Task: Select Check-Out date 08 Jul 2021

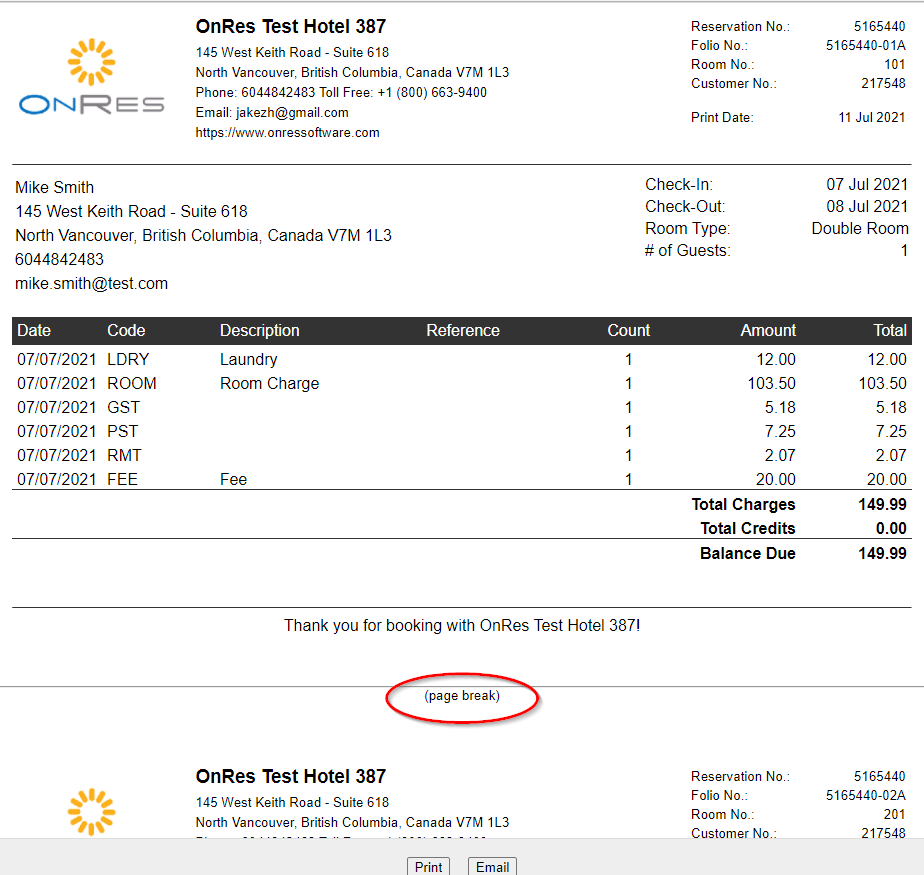Action: 867,206
